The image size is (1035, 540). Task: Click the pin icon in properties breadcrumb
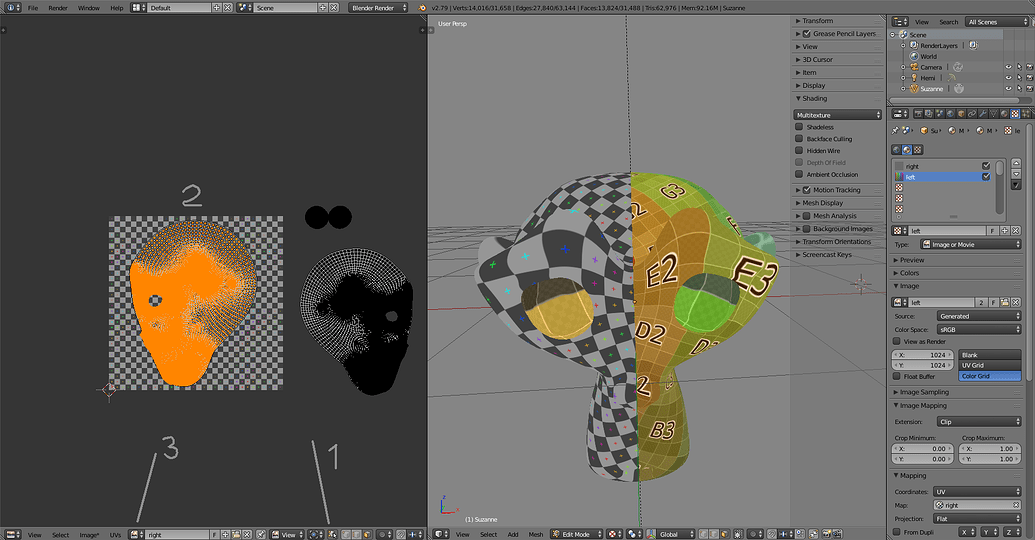(x=895, y=130)
